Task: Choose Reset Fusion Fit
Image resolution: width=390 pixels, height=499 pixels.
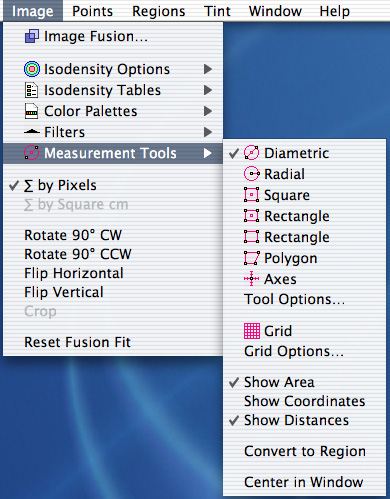Action: click(x=113, y=342)
